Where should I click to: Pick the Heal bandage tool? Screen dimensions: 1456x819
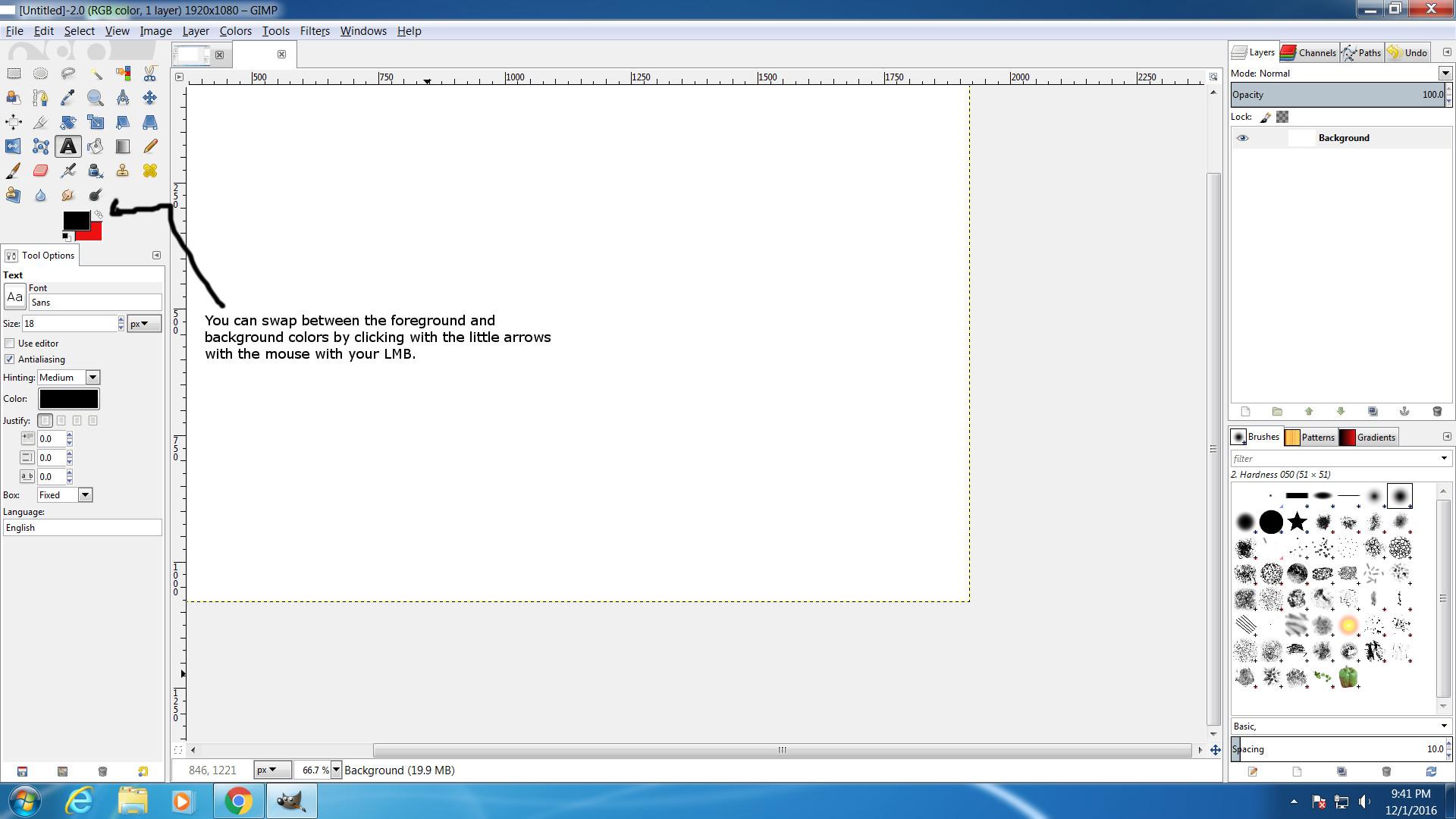(150, 171)
